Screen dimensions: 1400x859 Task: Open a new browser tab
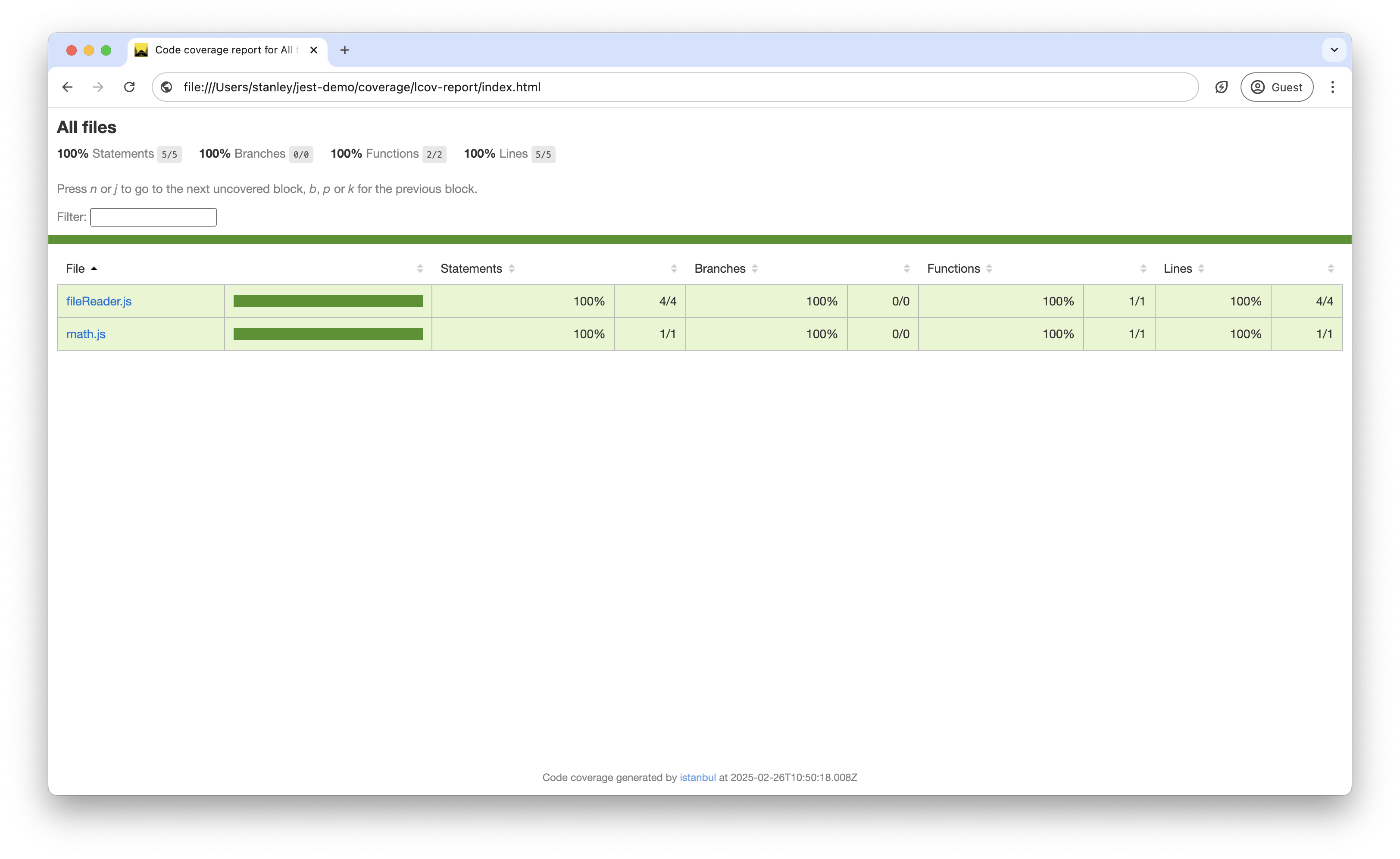(x=344, y=50)
